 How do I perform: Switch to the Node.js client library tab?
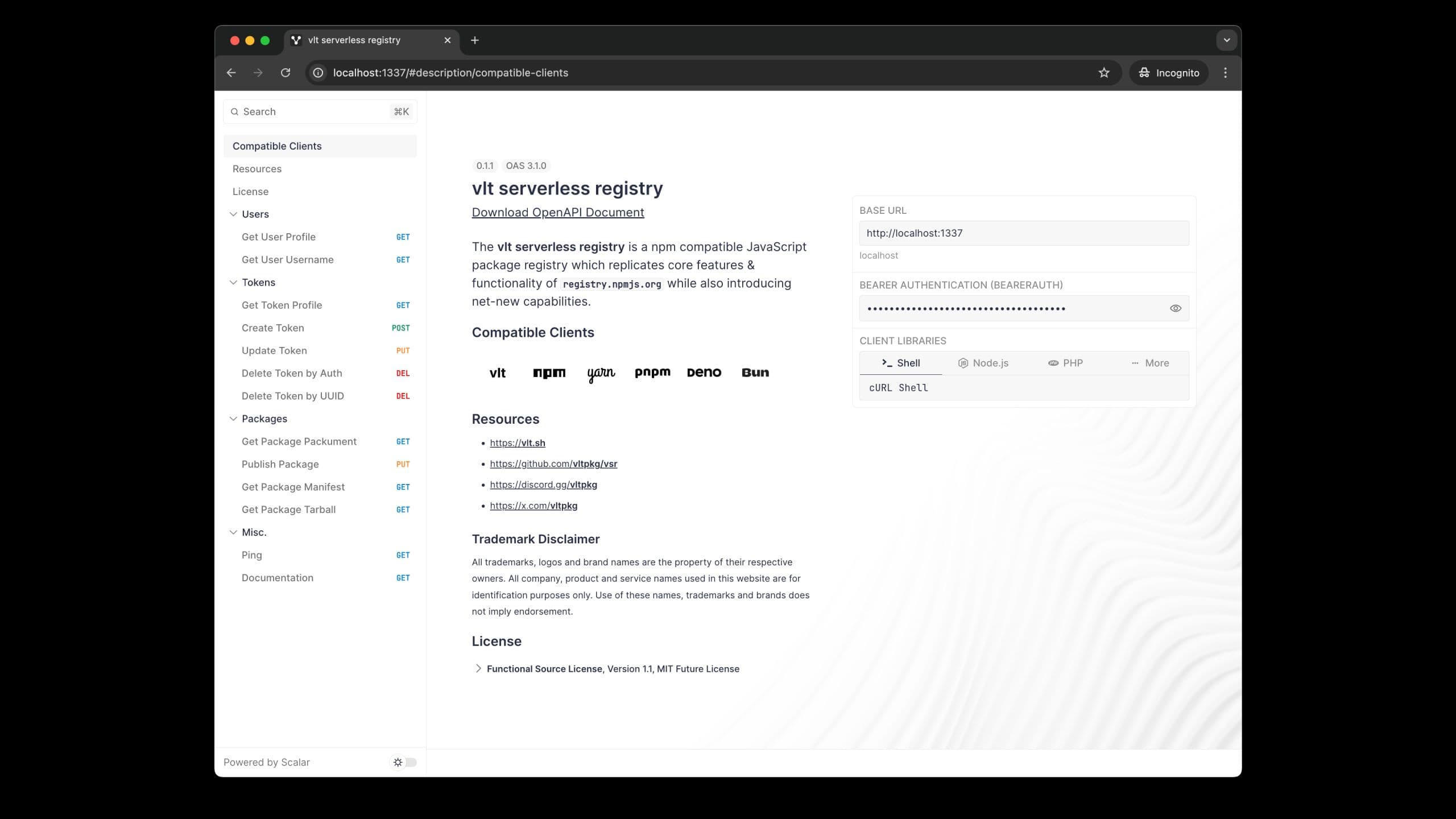pyautogui.click(x=984, y=363)
